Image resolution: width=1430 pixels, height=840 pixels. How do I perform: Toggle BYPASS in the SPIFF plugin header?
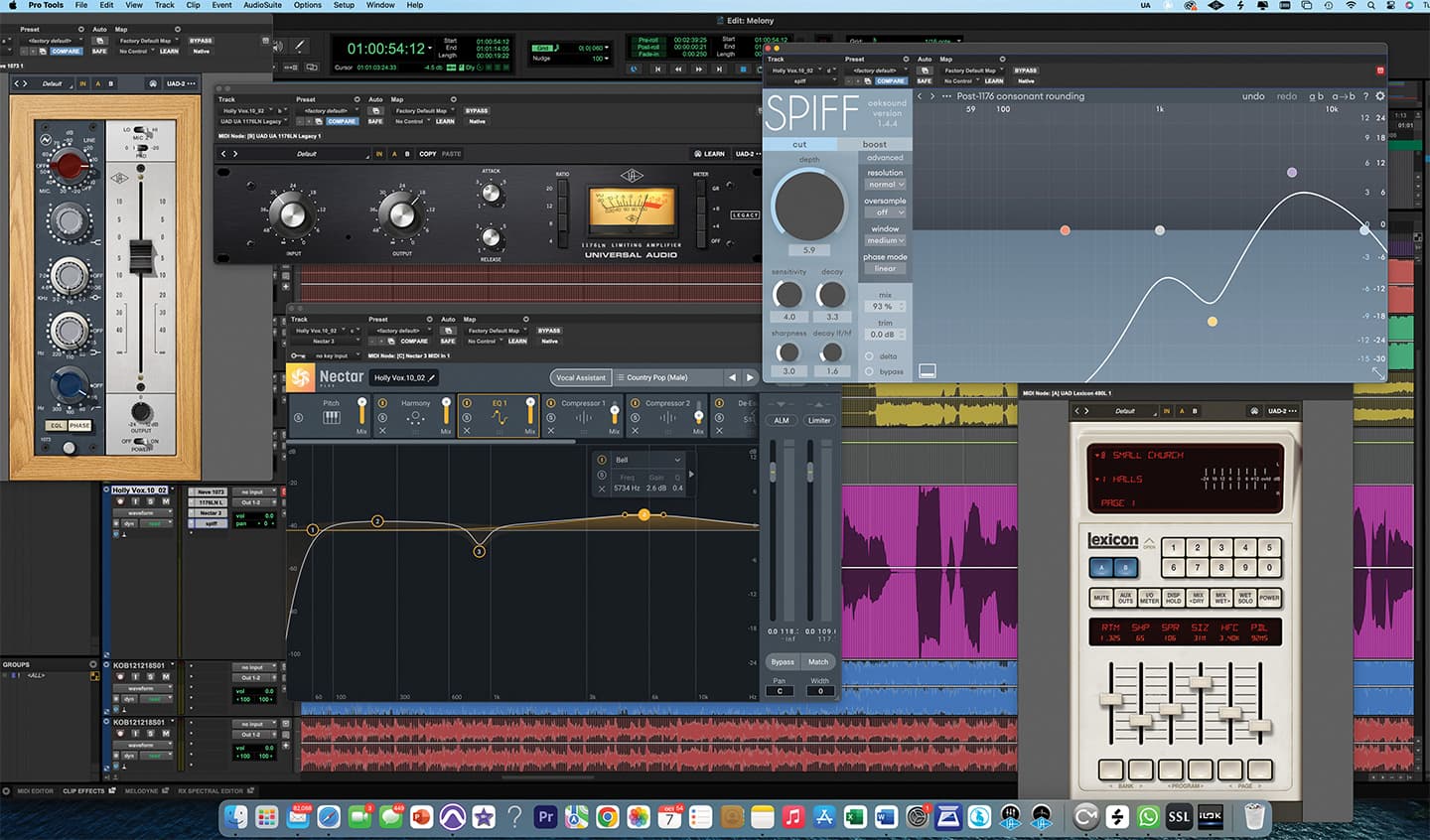point(1026,70)
